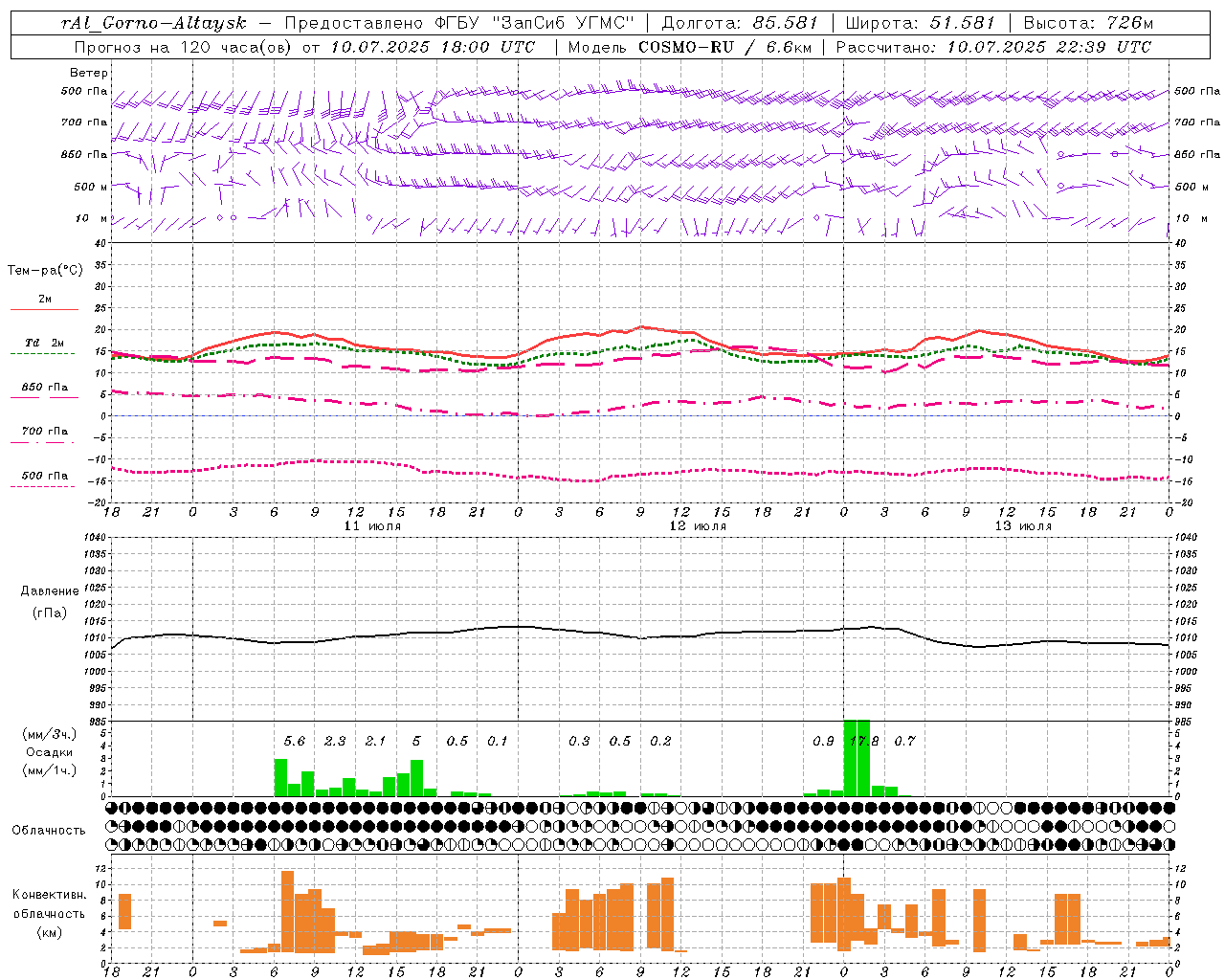This screenshot has height=980, width=1225.
Task: Click the Давление pressure panel label
Action: pos(50,591)
